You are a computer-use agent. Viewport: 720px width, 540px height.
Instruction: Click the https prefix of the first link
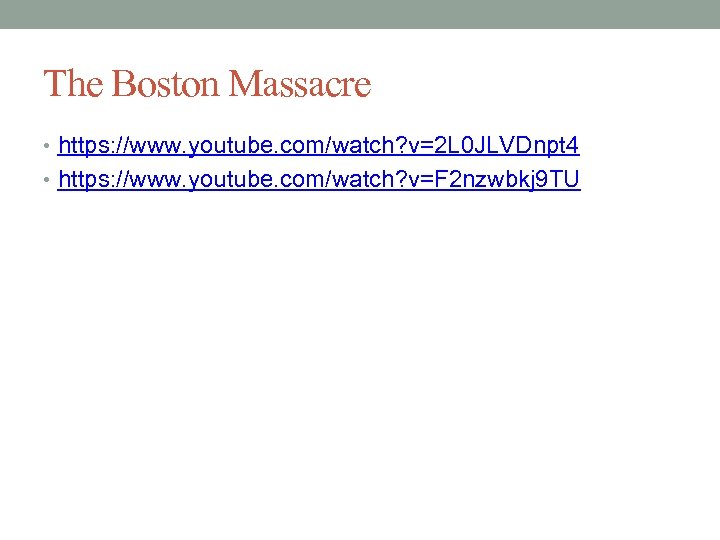(x=83, y=146)
